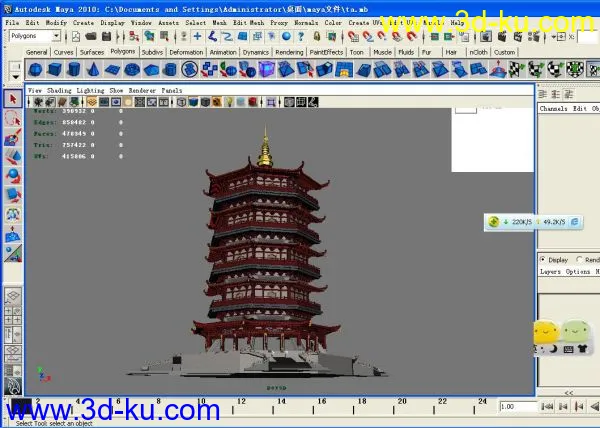This screenshot has width=600, height=428.
Task: Select the single perspective layout icon
Action: click(x=13, y=295)
